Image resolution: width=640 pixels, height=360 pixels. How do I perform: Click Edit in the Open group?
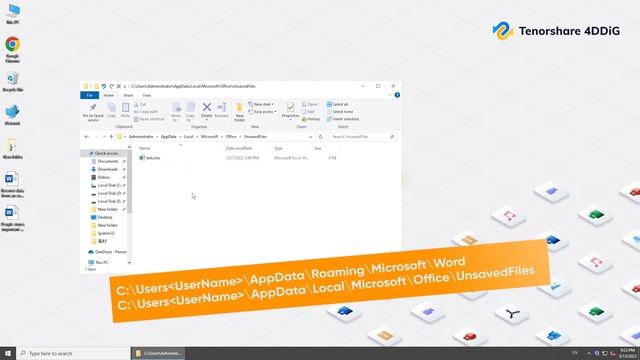[x=308, y=111]
